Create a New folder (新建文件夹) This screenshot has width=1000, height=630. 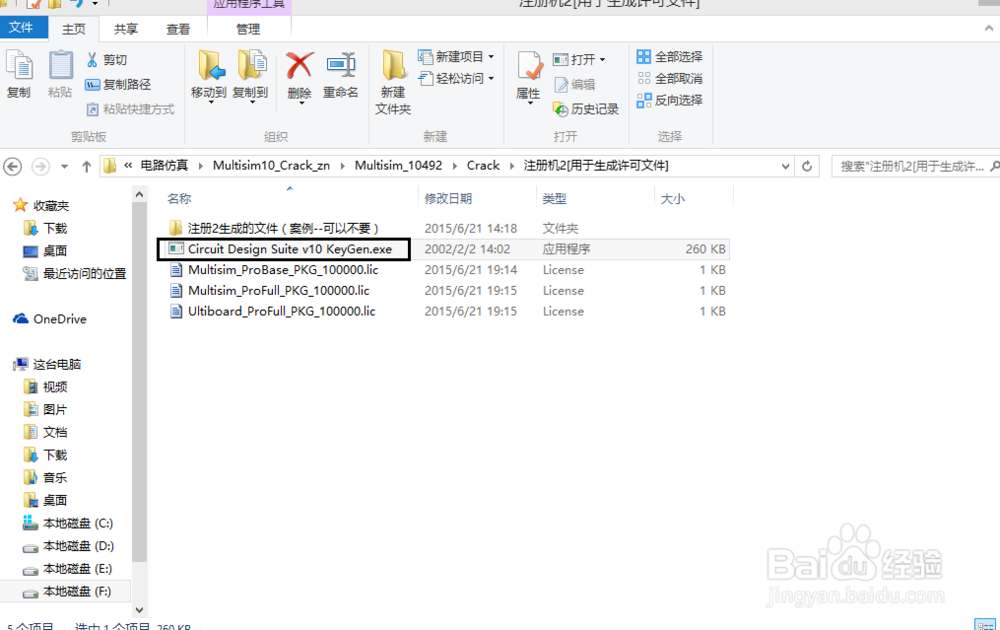[x=393, y=82]
